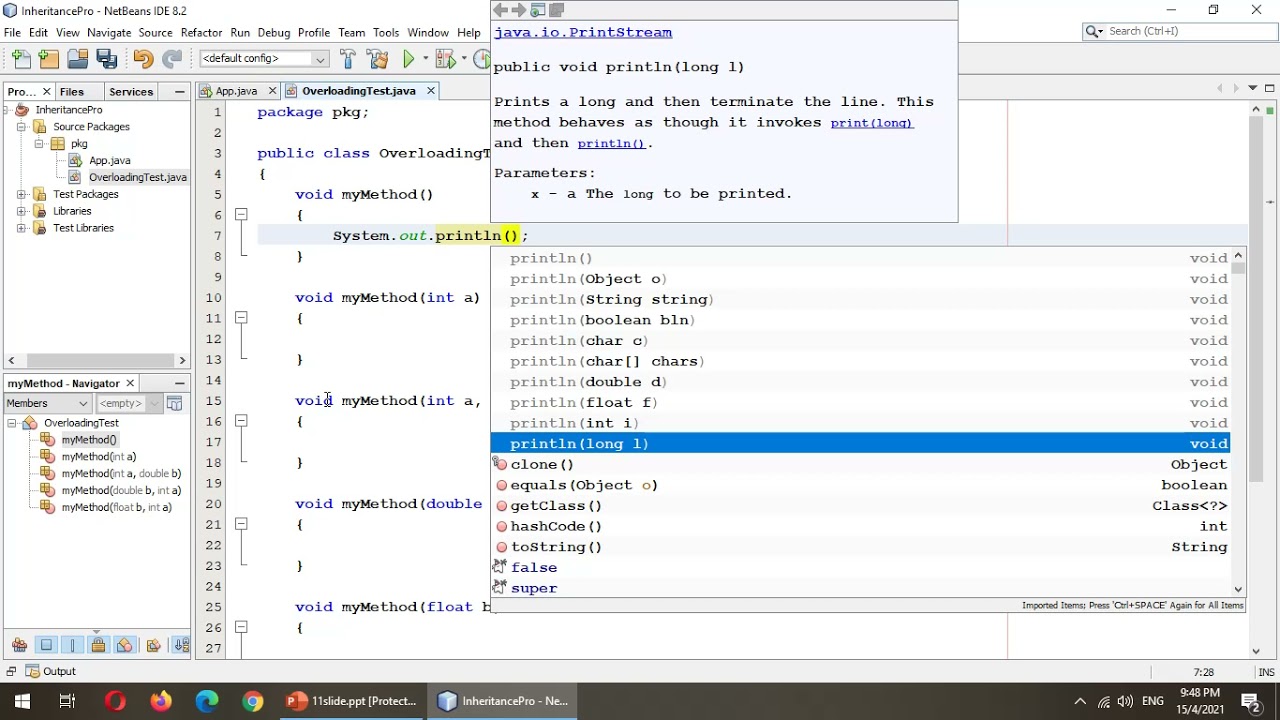Screen dimensions: 1280x720
Task: Select toString() completion item
Action: [860, 547]
